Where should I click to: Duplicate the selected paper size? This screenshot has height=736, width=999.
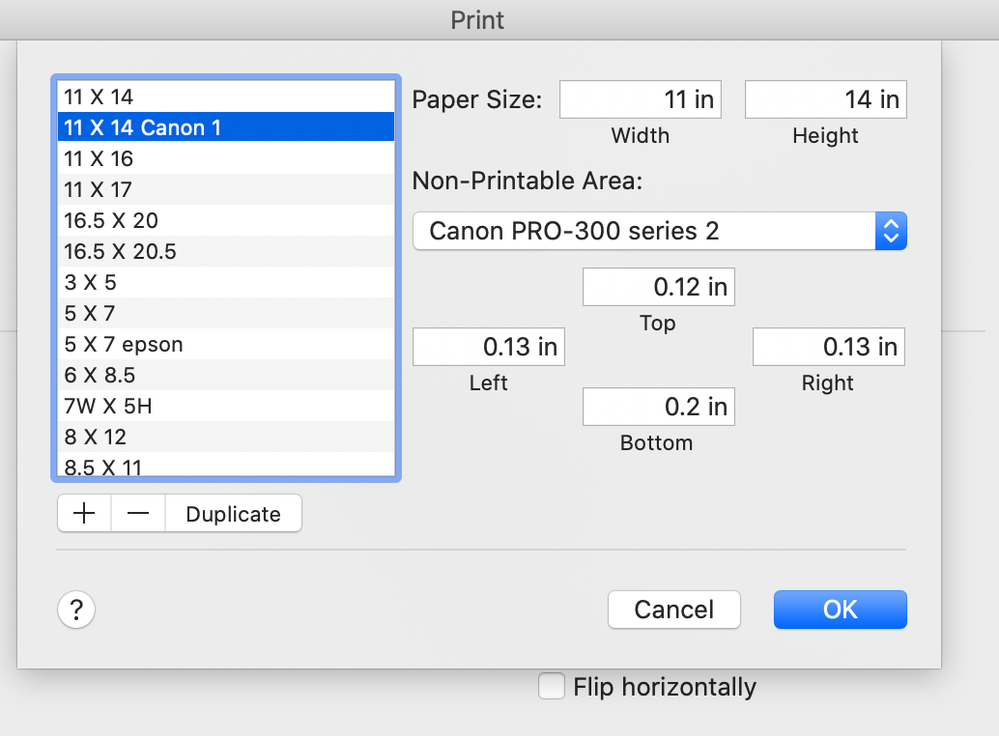[x=233, y=514]
